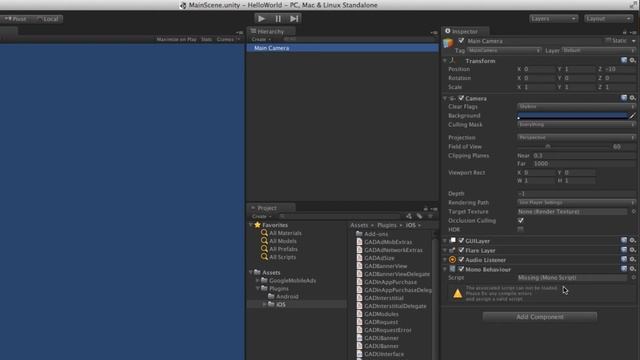This screenshot has width=640, height=360.
Task: Disable the Mono Behaviour component checkbox
Action: [x=461, y=269]
